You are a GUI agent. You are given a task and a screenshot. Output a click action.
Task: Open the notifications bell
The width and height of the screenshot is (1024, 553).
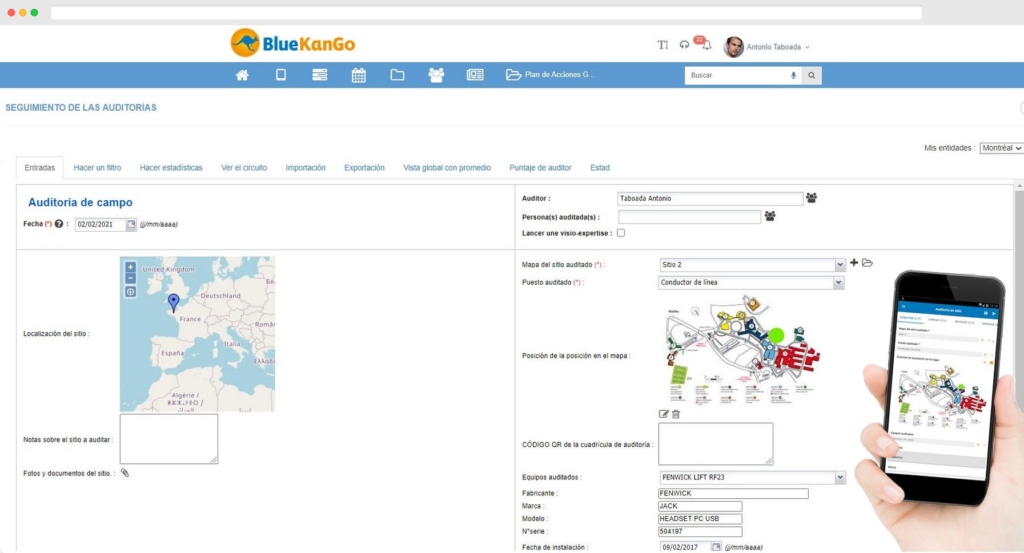[x=707, y=45]
